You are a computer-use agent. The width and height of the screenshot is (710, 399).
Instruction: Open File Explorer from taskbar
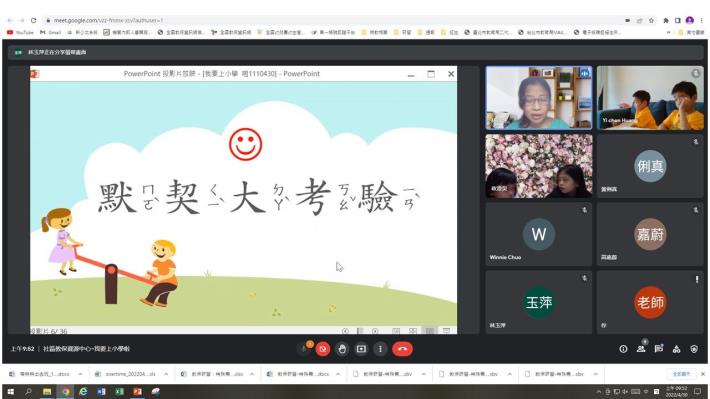click(47, 391)
